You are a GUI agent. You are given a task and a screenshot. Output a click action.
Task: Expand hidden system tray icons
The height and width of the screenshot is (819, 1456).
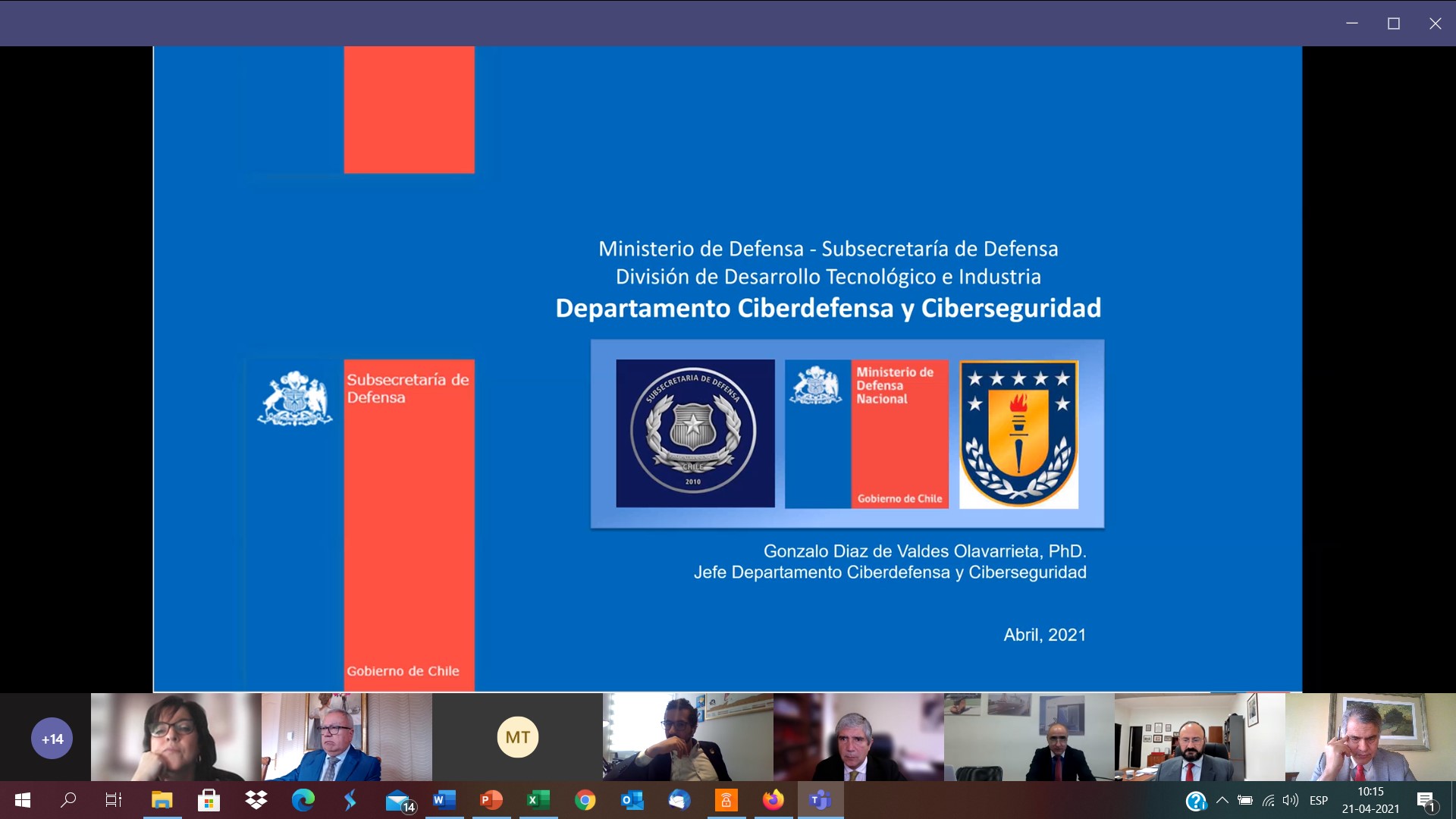pyautogui.click(x=1222, y=800)
